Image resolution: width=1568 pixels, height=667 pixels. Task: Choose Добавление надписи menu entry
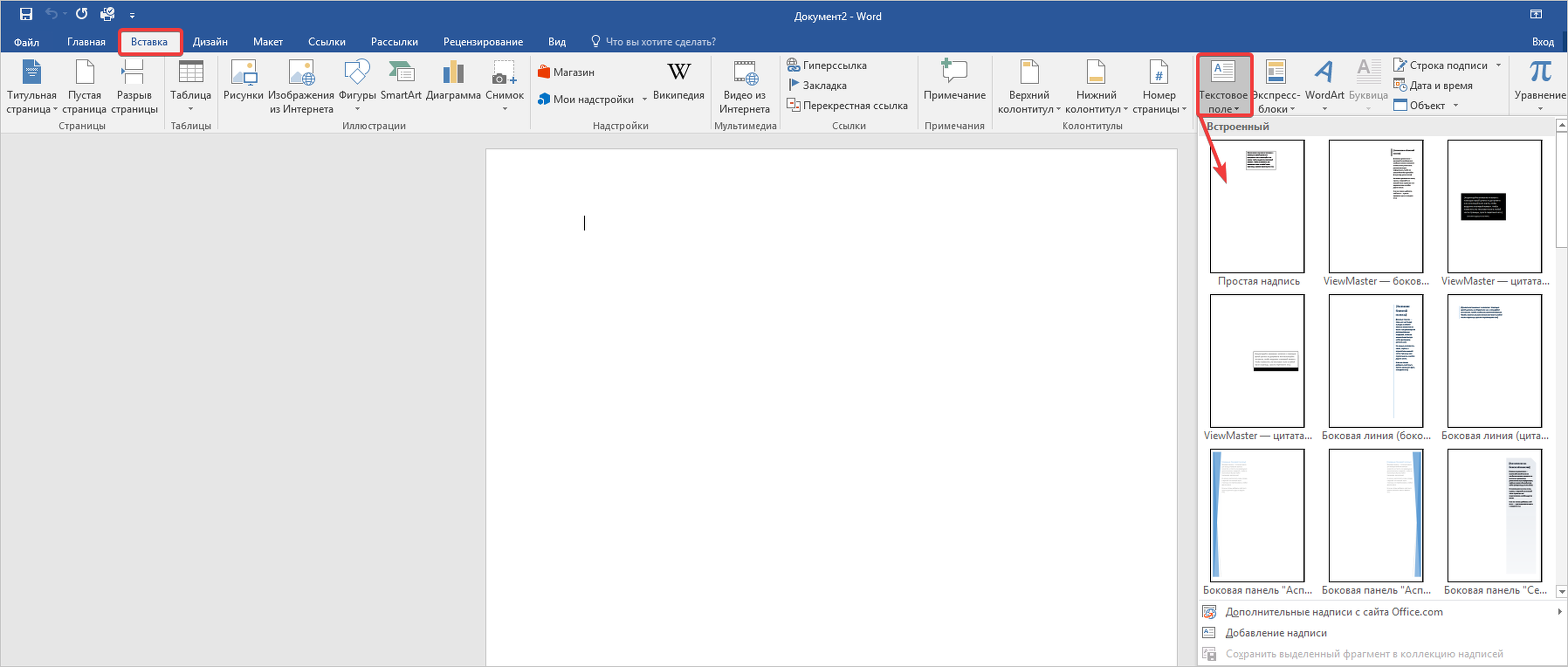click(1276, 633)
